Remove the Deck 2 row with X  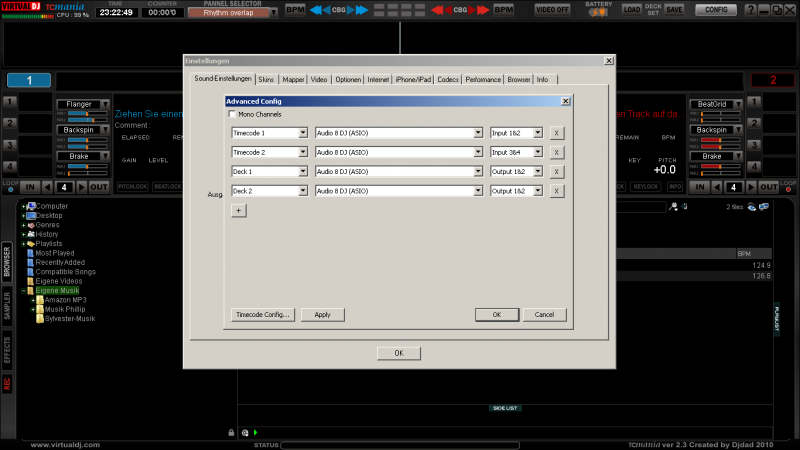click(x=557, y=191)
